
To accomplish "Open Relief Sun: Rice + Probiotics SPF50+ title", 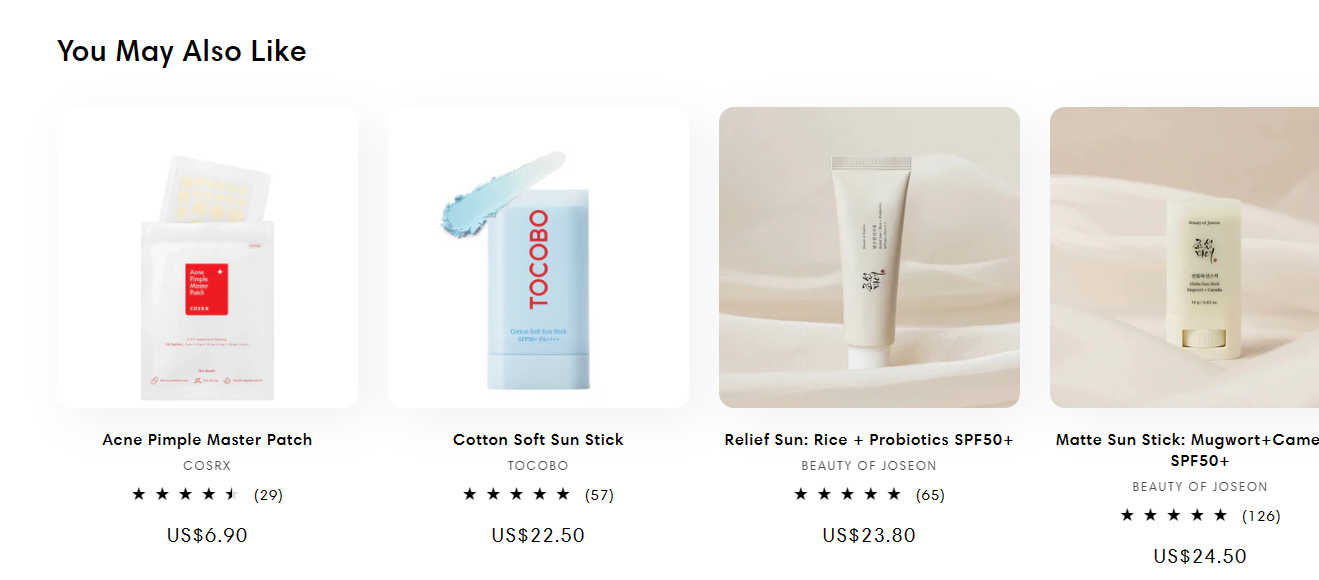I will click(x=869, y=440).
